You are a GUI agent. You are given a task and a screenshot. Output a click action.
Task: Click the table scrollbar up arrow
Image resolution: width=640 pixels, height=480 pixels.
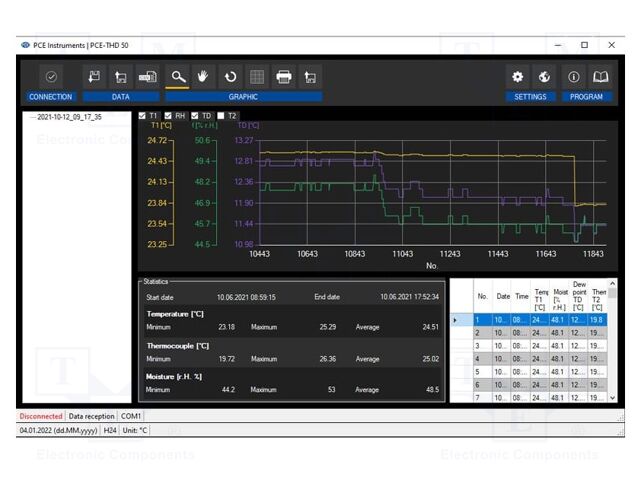[x=613, y=284]
